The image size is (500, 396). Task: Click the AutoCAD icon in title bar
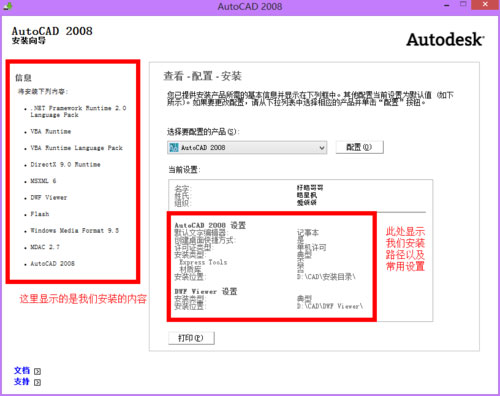coord(8,6)
